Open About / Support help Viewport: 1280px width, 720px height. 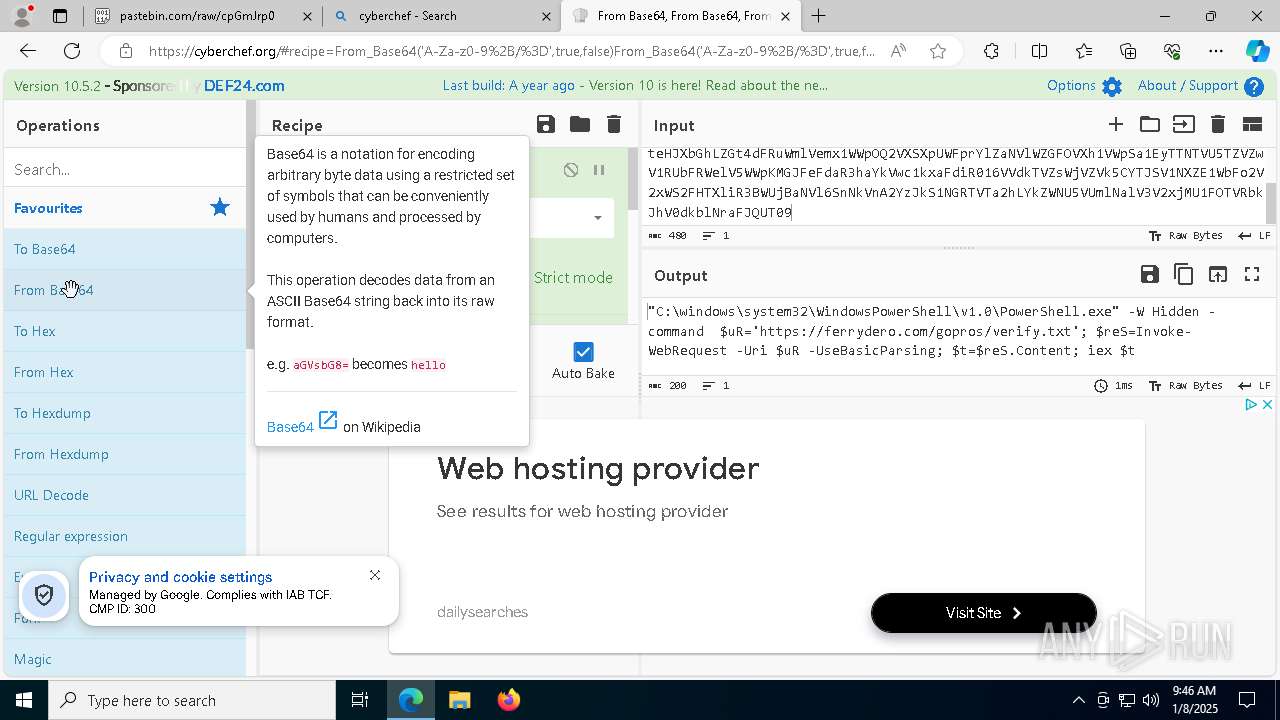(1201, 86)
